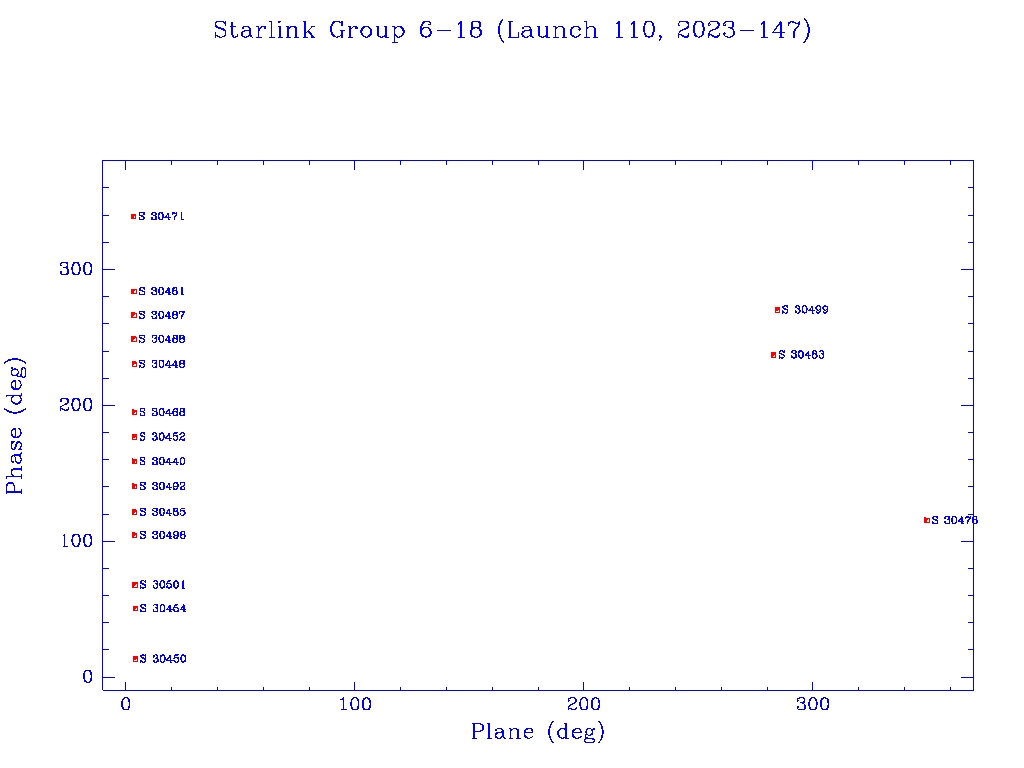Click the Plane (deg) axis label
The image size is (1024, 768).
pos(538,731)
